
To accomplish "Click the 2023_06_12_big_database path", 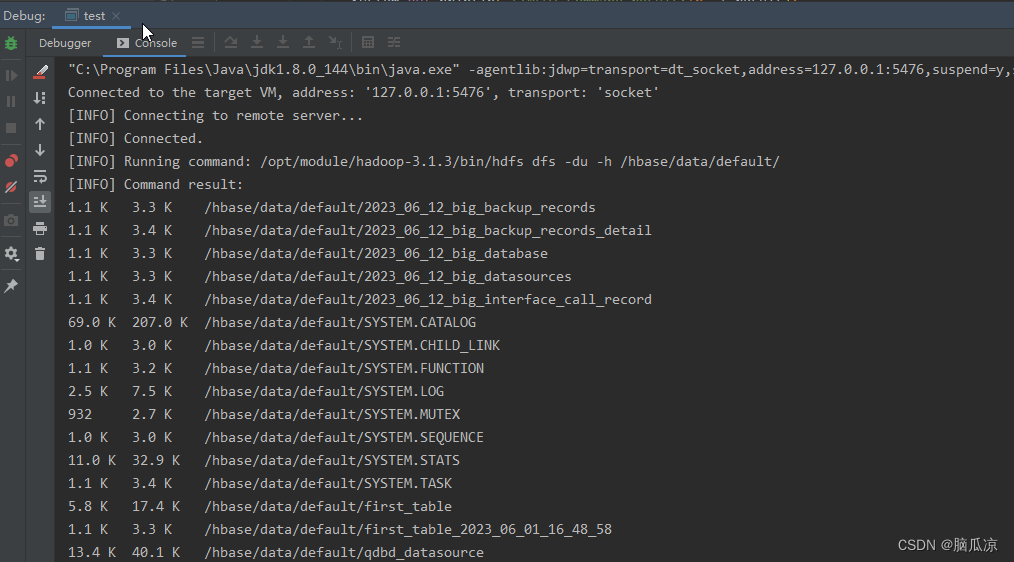I will point(376,254).
